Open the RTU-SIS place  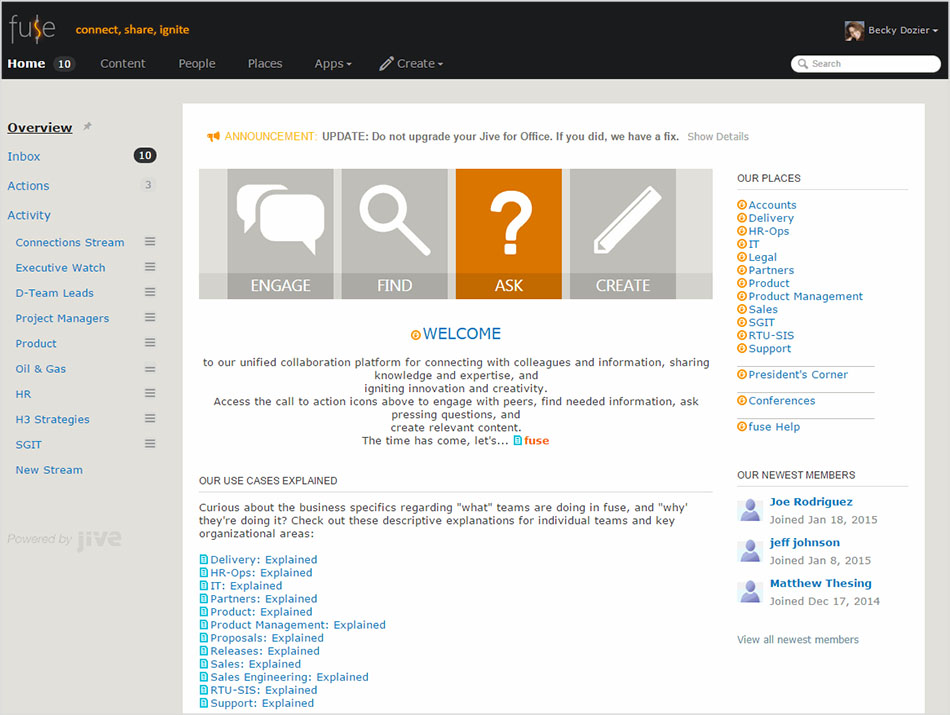point(771,335)
